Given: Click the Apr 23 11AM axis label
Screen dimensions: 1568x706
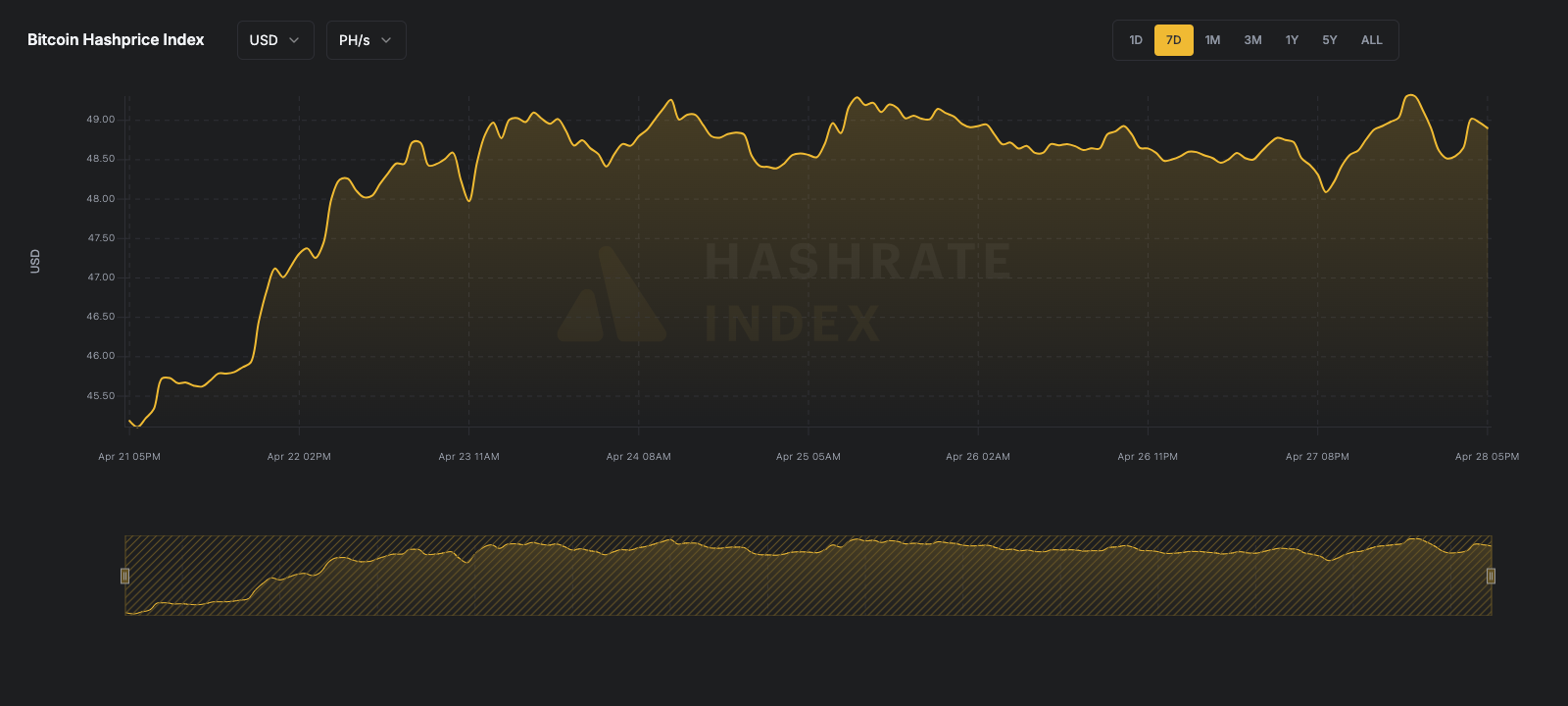Looking at the screenshot, I should coord(468,457).
